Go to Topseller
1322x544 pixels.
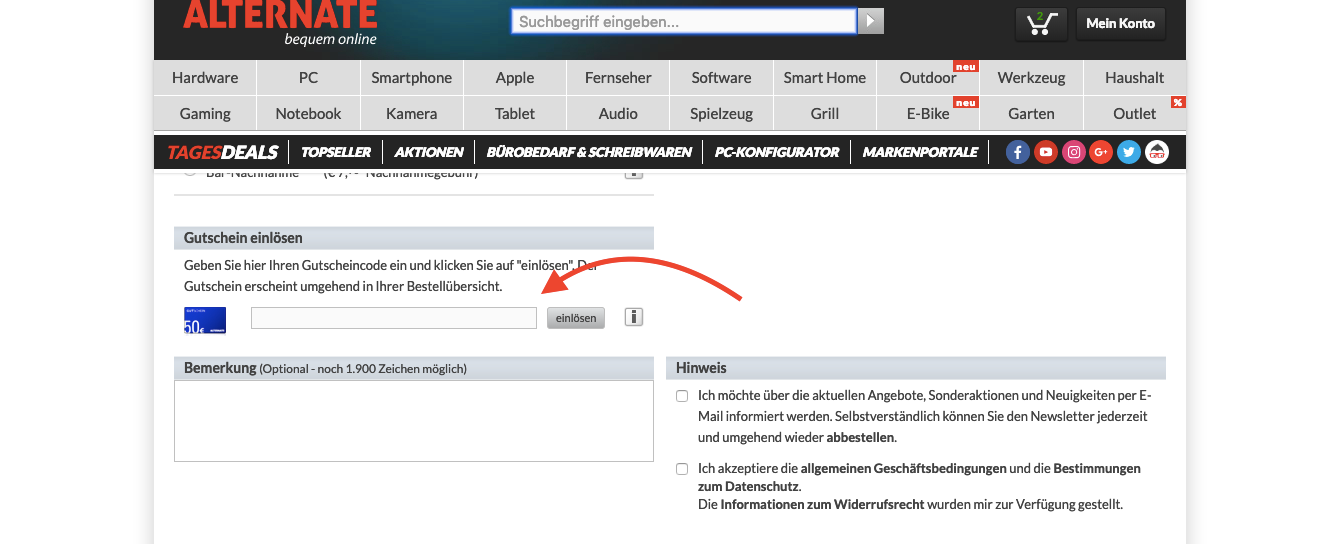tap(336, 152)
